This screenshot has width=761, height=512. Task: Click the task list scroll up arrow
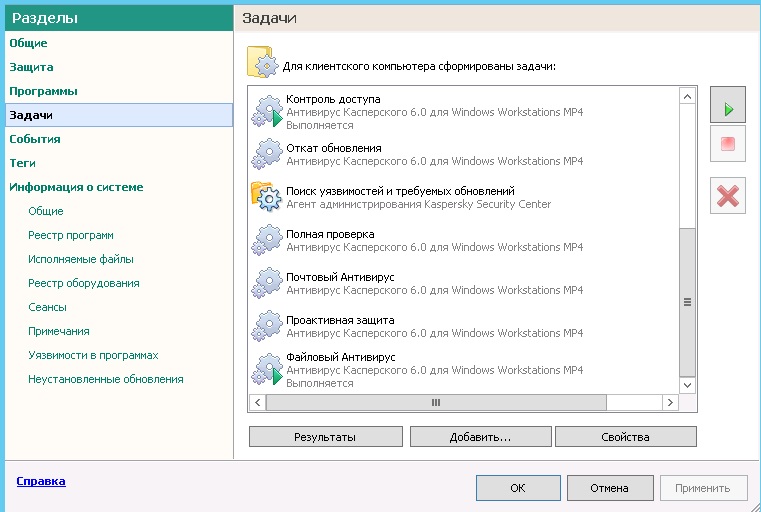point(687,97)
